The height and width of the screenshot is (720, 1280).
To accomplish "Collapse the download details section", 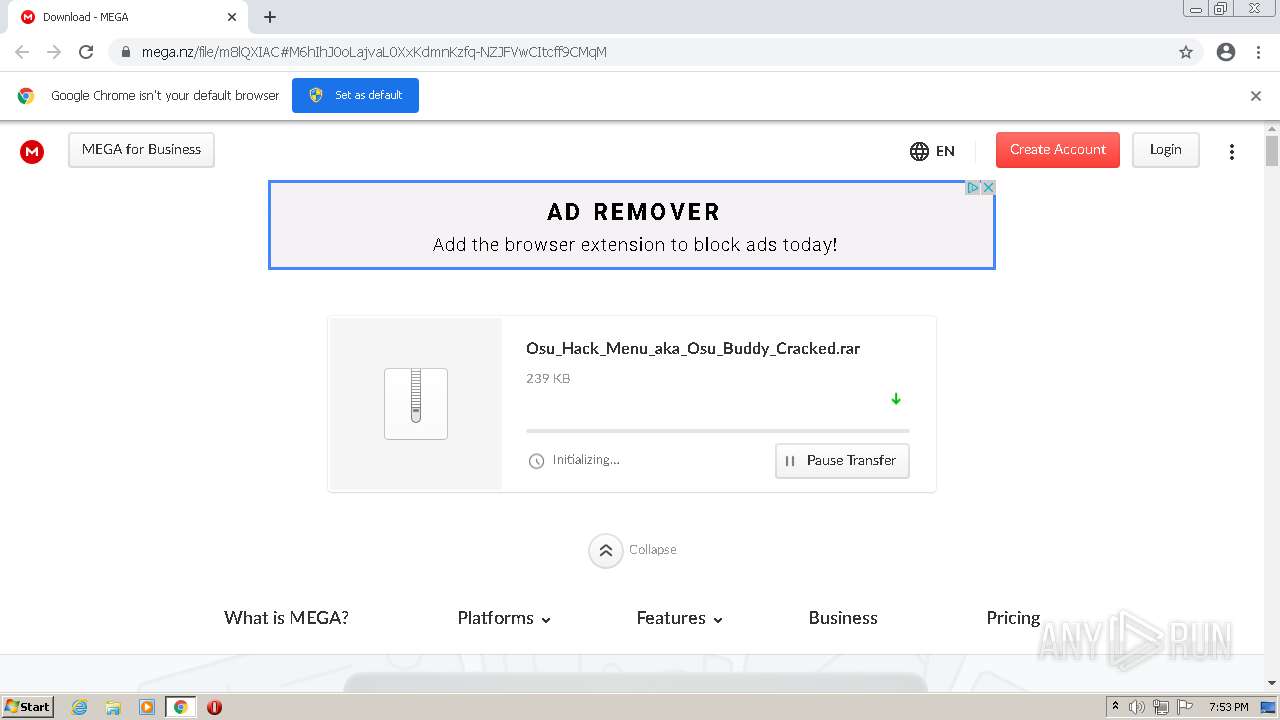I will pyautogui.click(x=606, y=550).
